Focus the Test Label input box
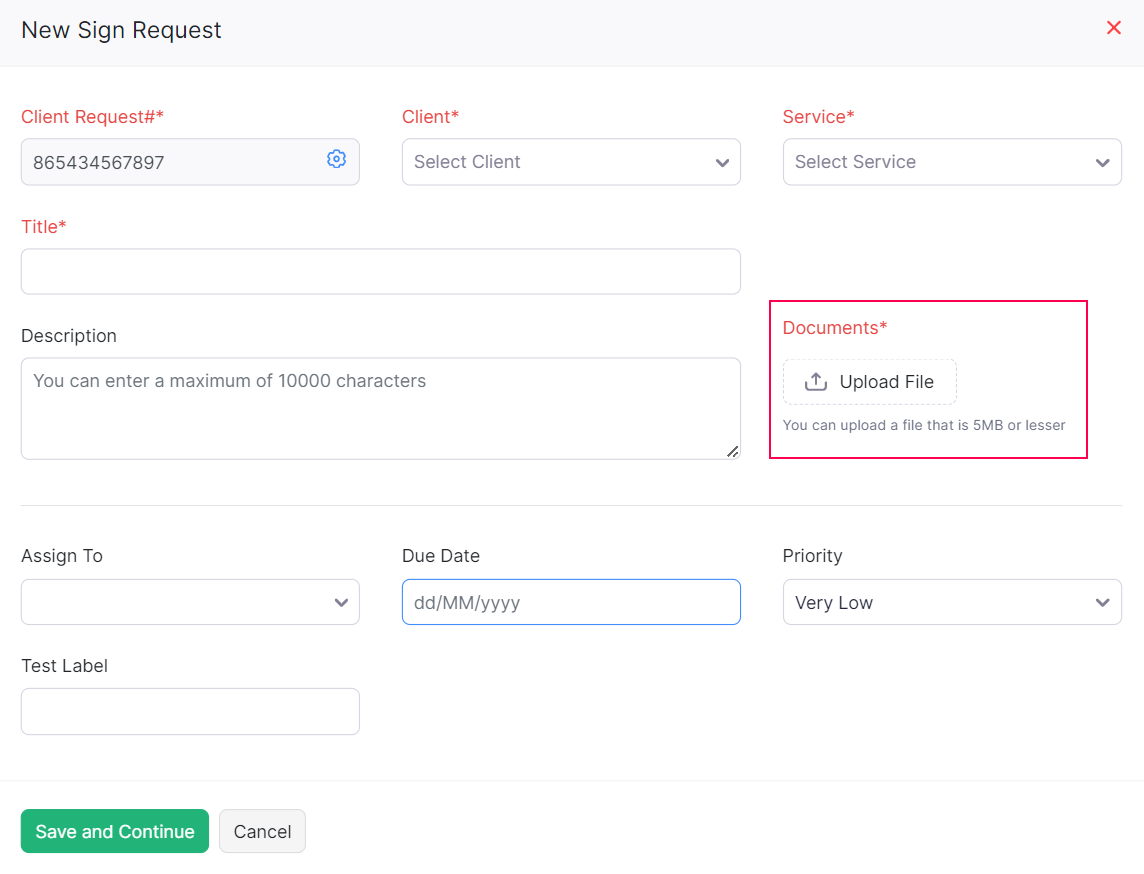Image resolution: width=1144 pixels, height=874 pixels. tap(190, 711)
